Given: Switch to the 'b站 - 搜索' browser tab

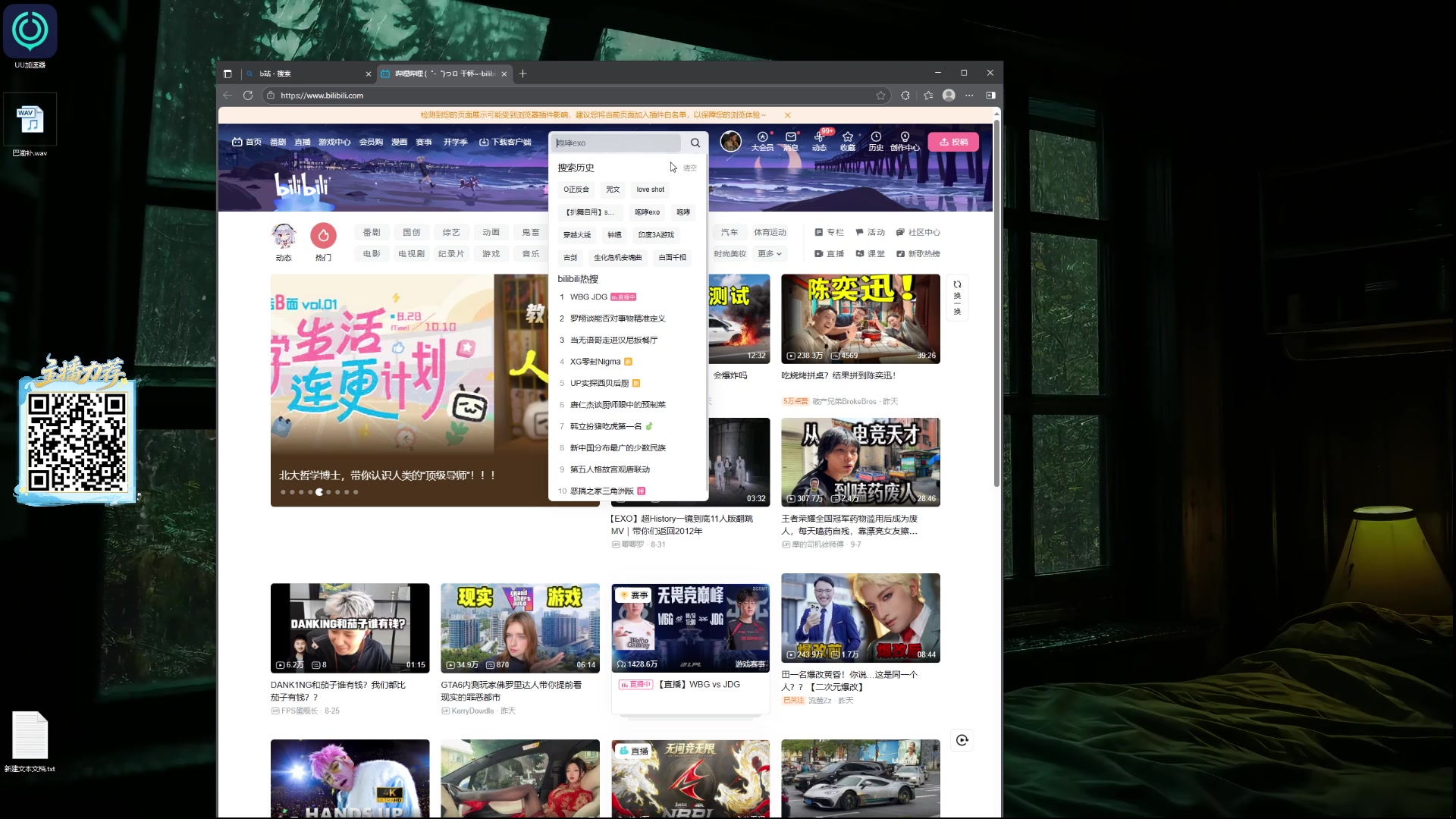Looking at the screenshot, I should click(307, 74).
